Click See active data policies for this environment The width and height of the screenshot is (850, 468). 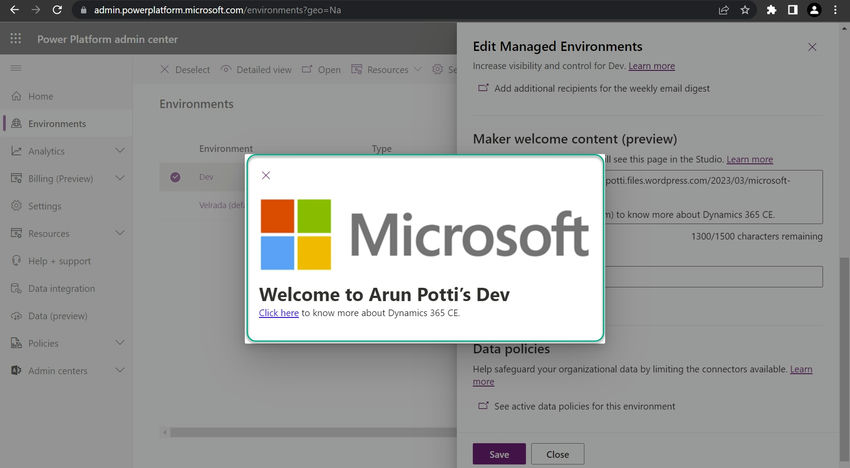[584, 406]
